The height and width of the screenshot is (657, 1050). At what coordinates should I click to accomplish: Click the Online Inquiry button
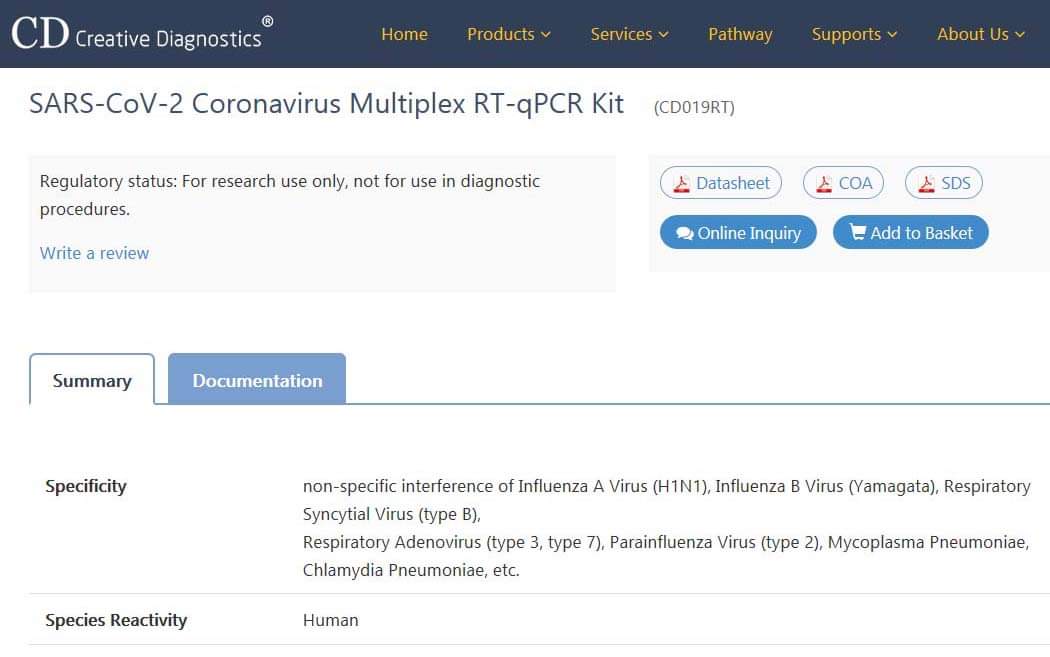click(x=738, y=232)
